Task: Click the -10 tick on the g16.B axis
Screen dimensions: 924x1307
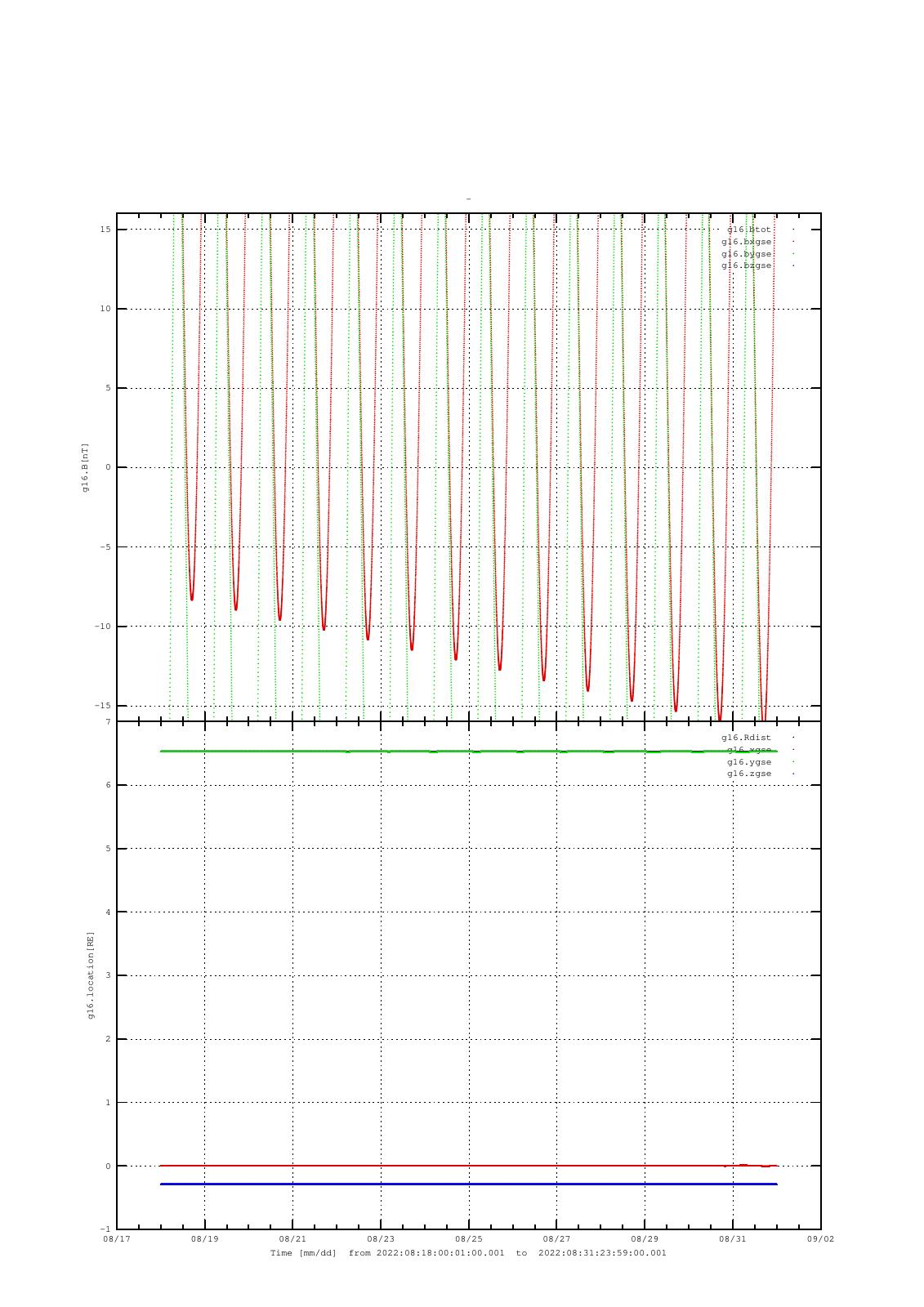Action: [103, 627]
